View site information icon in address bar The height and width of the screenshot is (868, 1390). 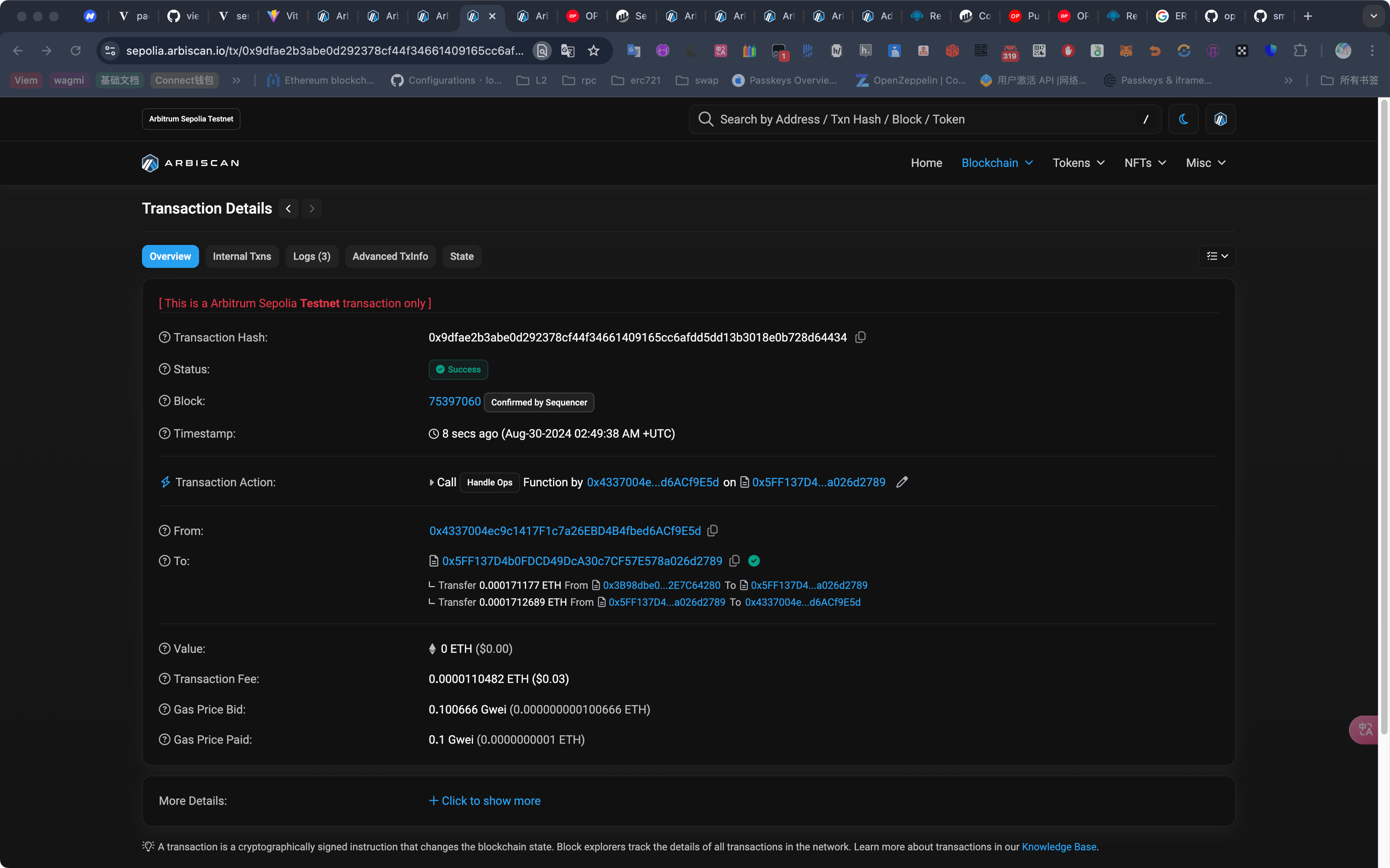(110, 51)
